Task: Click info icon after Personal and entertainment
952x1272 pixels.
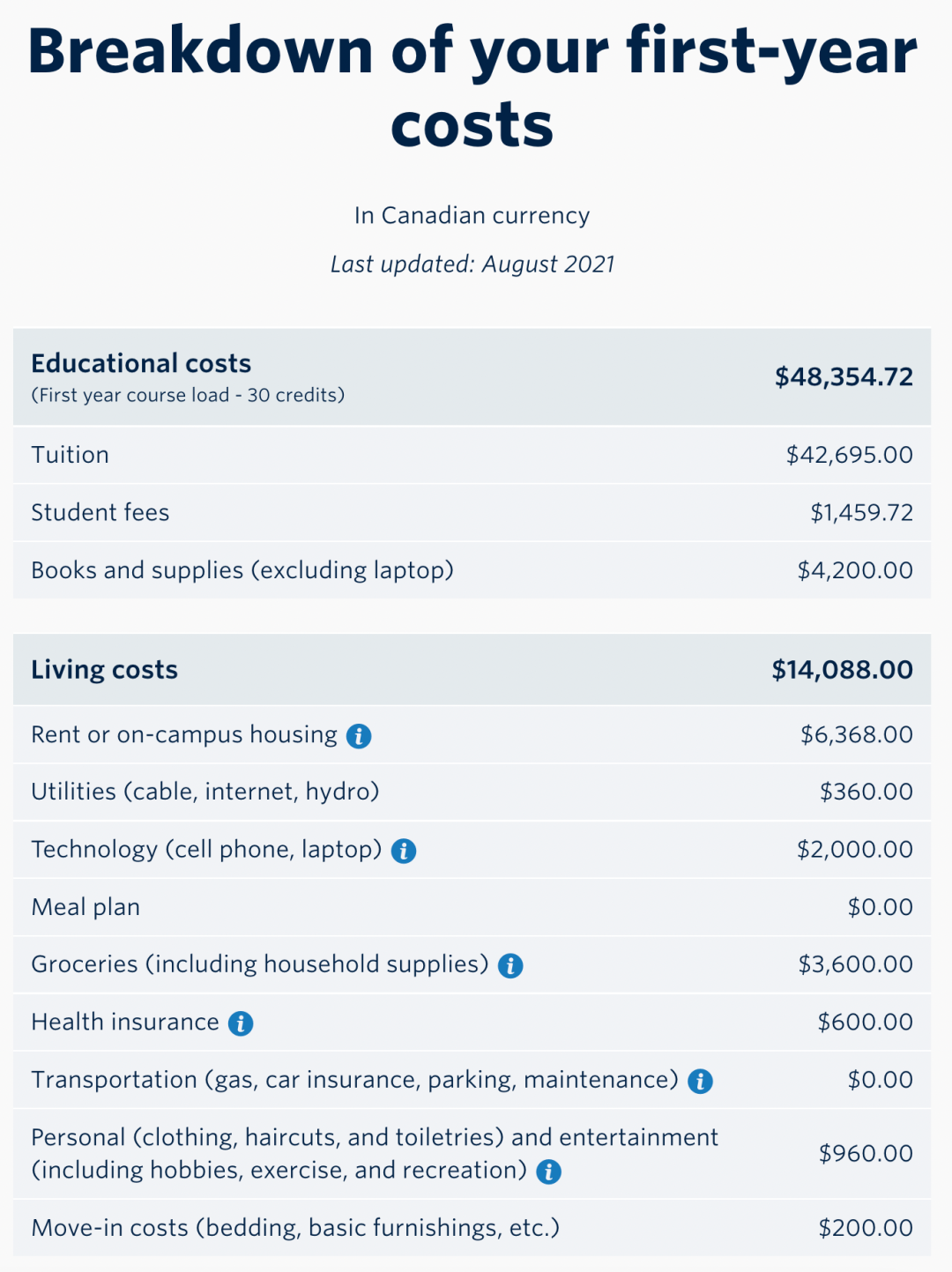Action: click(549, 1172)
